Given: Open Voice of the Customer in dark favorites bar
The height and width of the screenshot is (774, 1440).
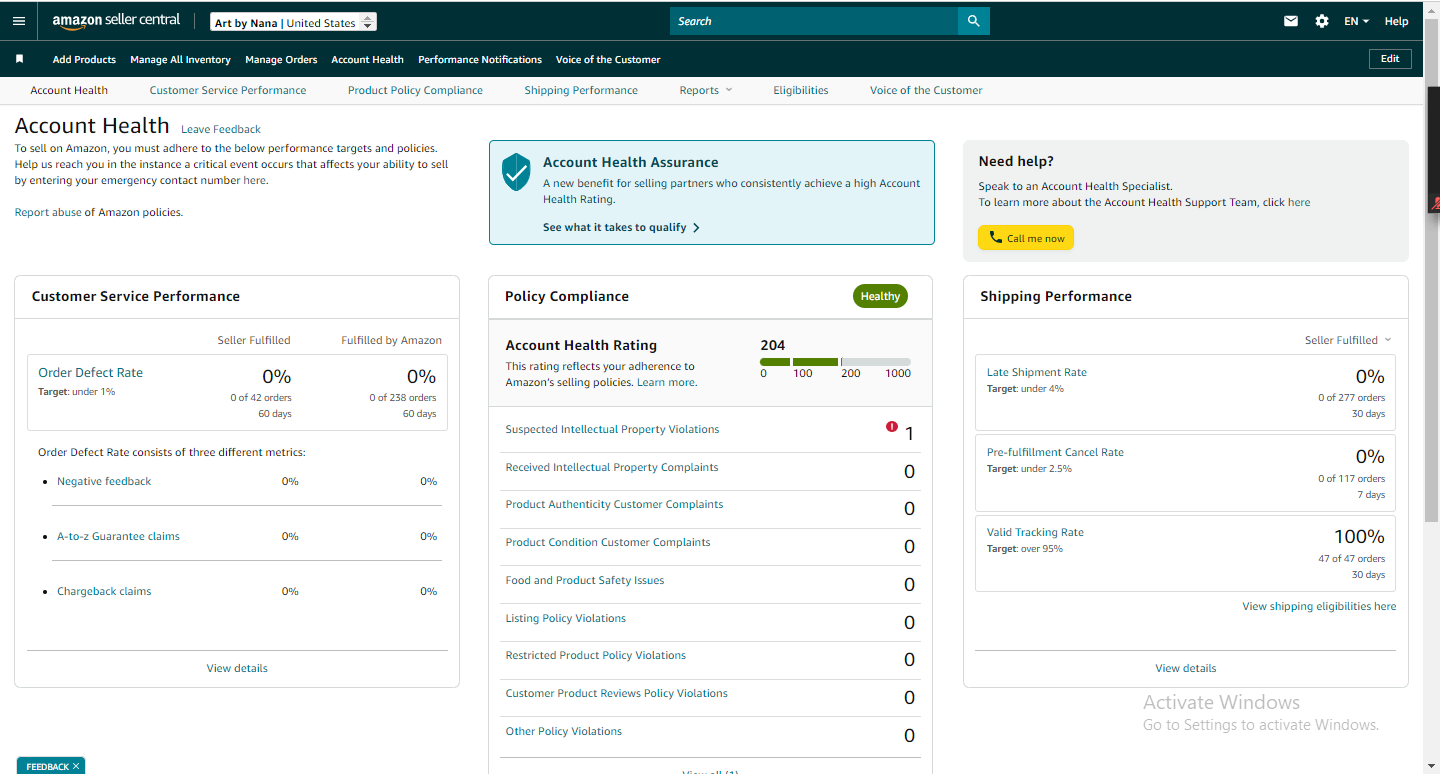Looking at the screenshot, I should click(x=608, y=59).
